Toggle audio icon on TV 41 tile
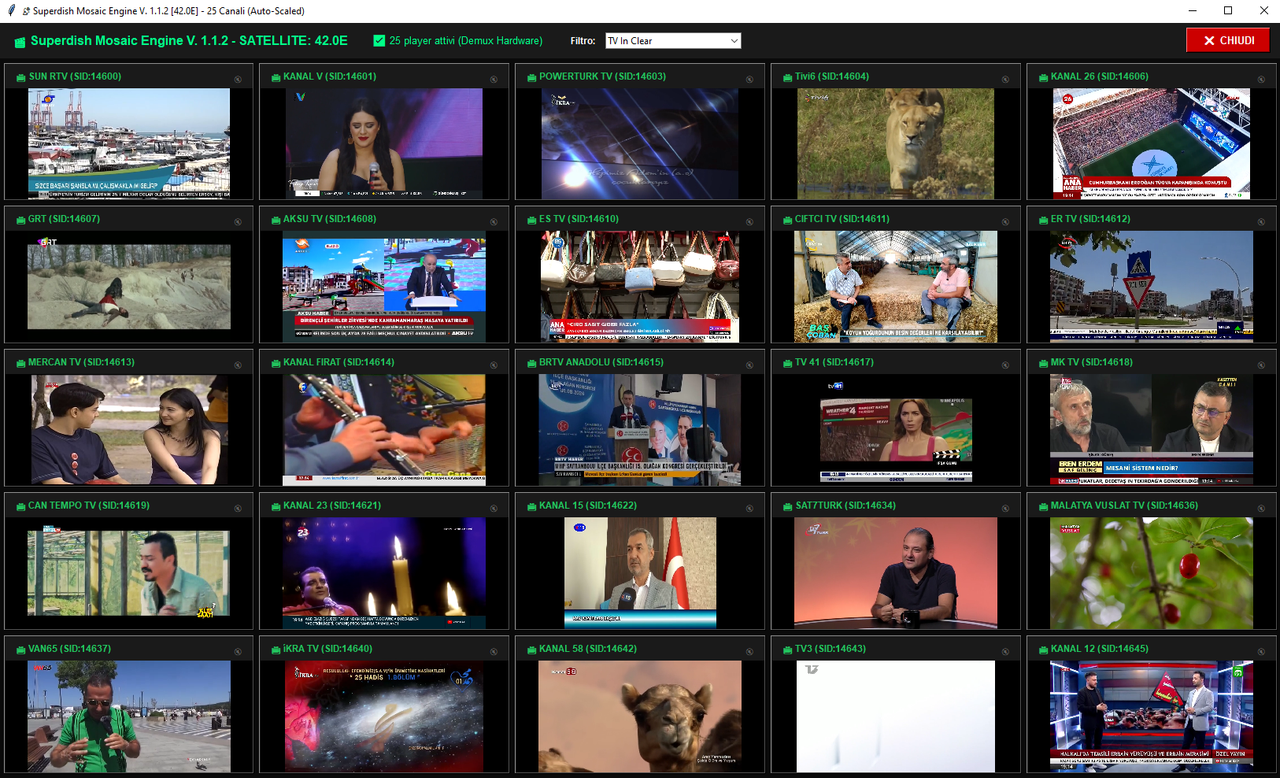The width and height of the screenshot is (1280, 778). (x=1006, y=365)
